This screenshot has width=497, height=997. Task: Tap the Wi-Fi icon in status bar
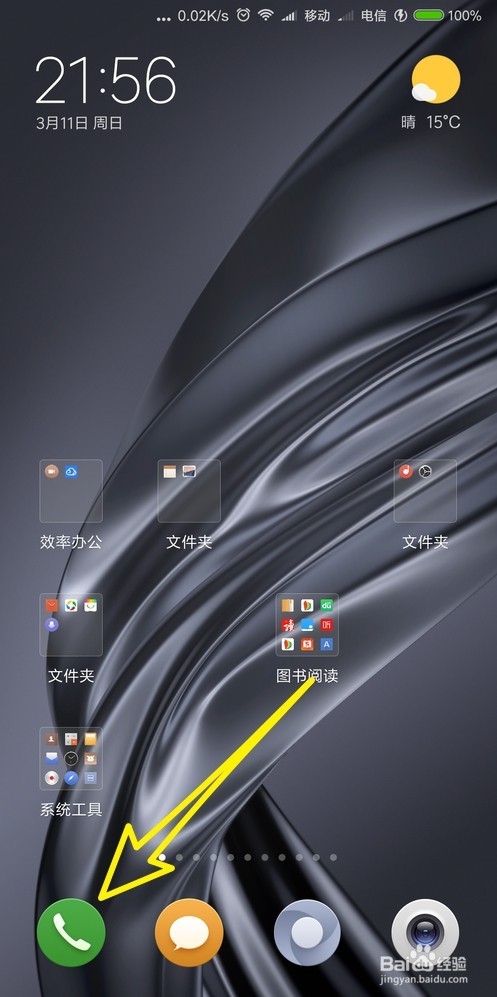pos(266,16)
